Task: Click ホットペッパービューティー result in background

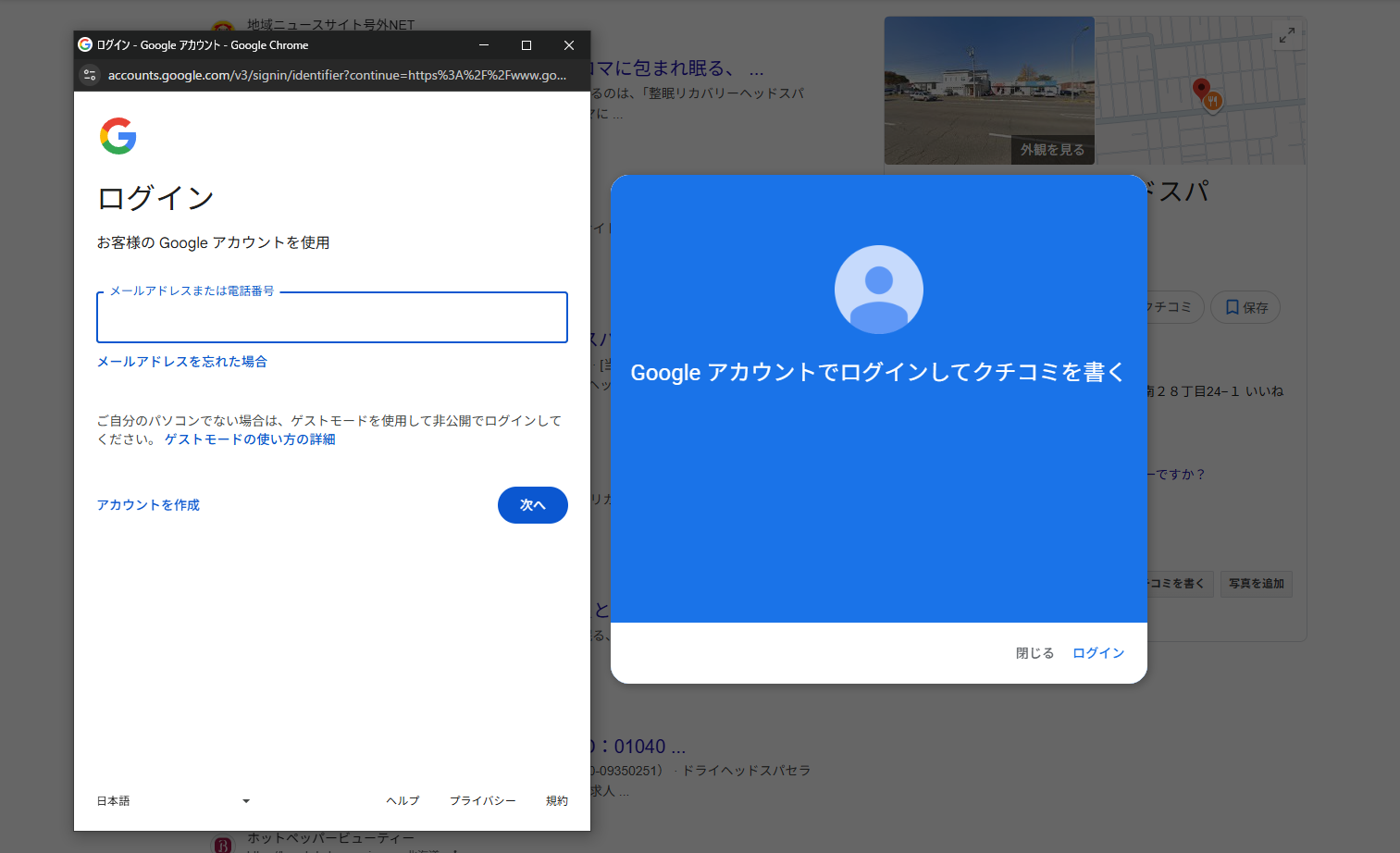Action: (x=330, y=838)
